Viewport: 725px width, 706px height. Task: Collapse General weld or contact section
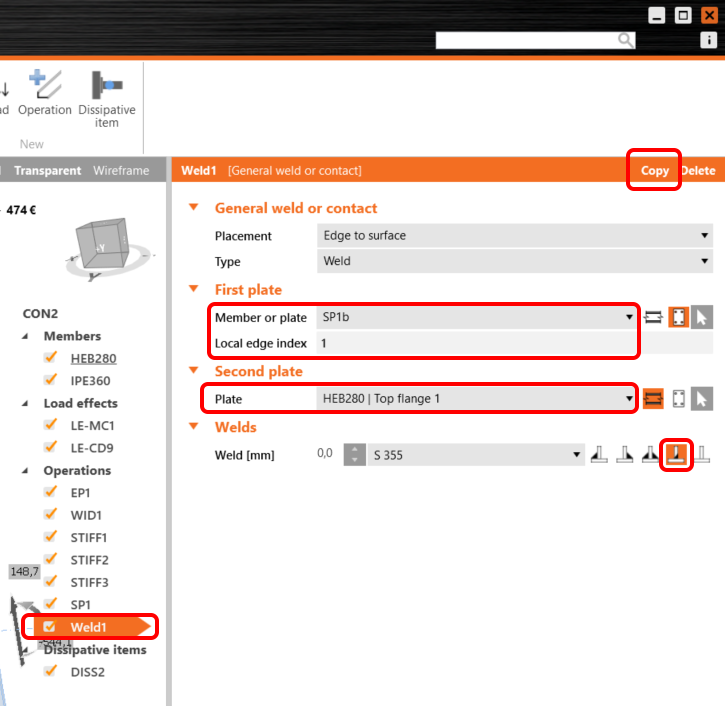tap(194, 208)
